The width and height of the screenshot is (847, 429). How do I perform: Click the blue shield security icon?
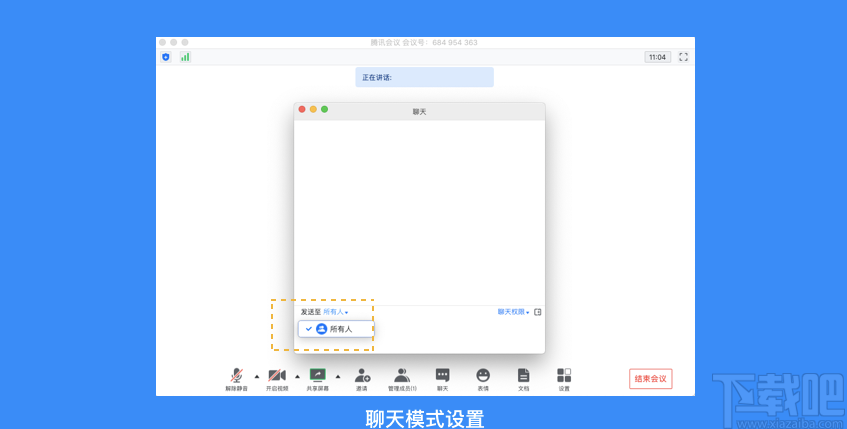166,57
